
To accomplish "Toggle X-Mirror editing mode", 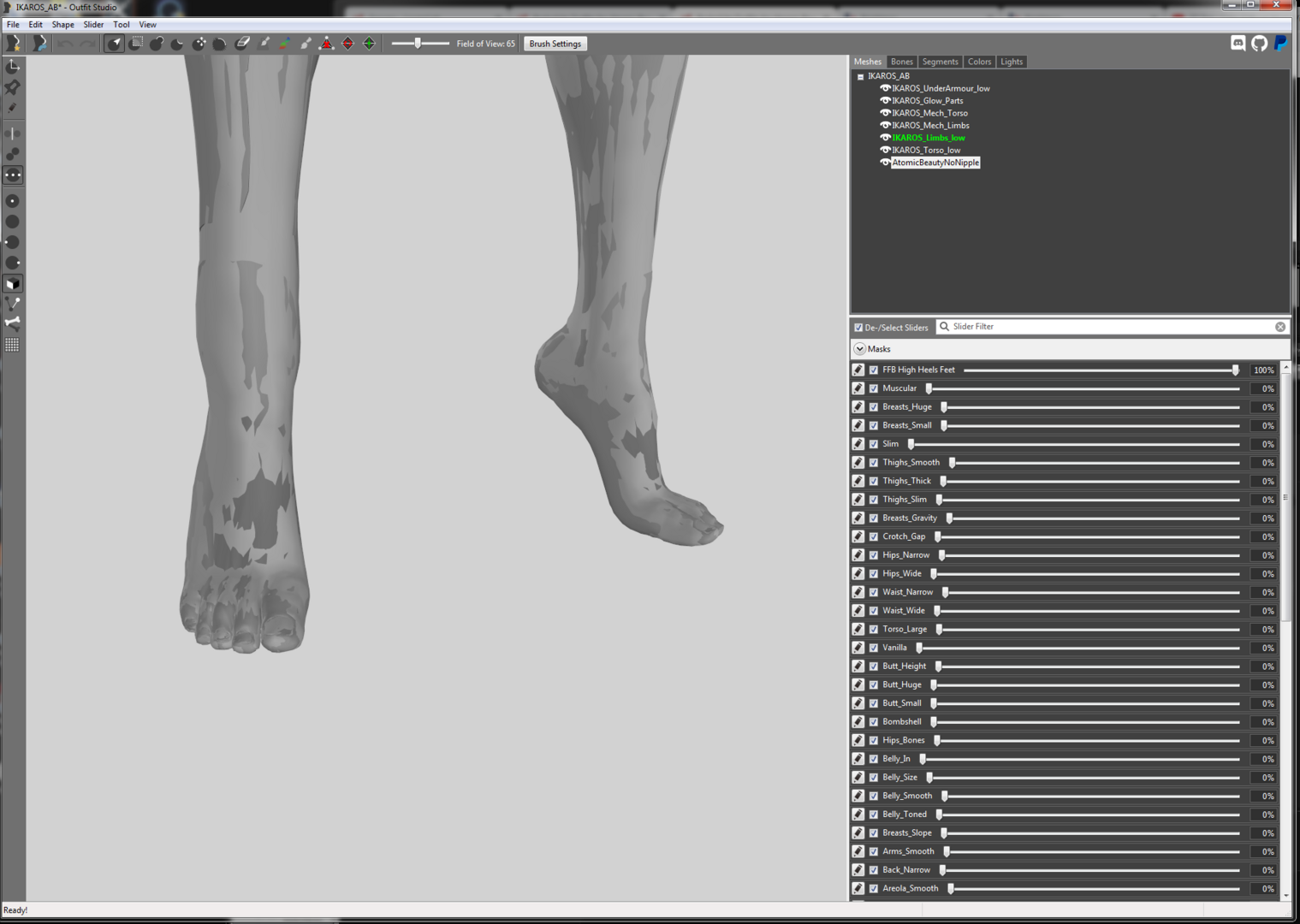I will [x=13, y=133].
